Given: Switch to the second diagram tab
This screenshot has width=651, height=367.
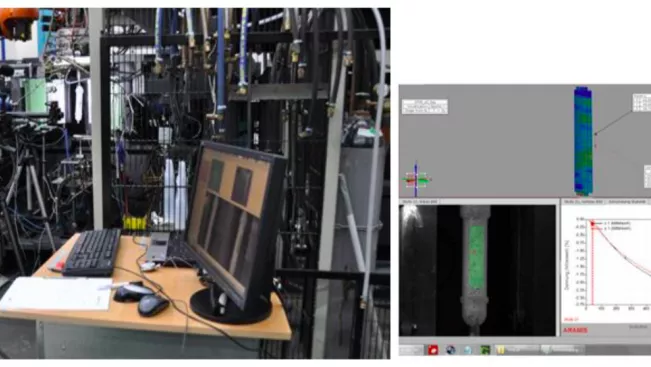Looking at the screenshot, I should pos(627,202).
